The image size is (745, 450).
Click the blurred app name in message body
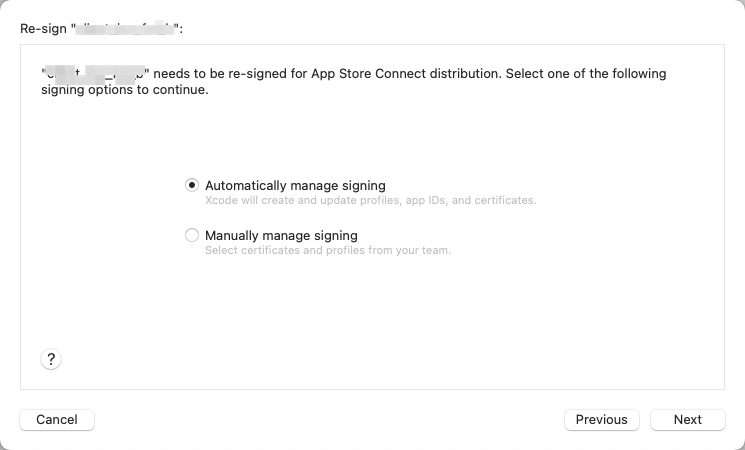point(96,75)
